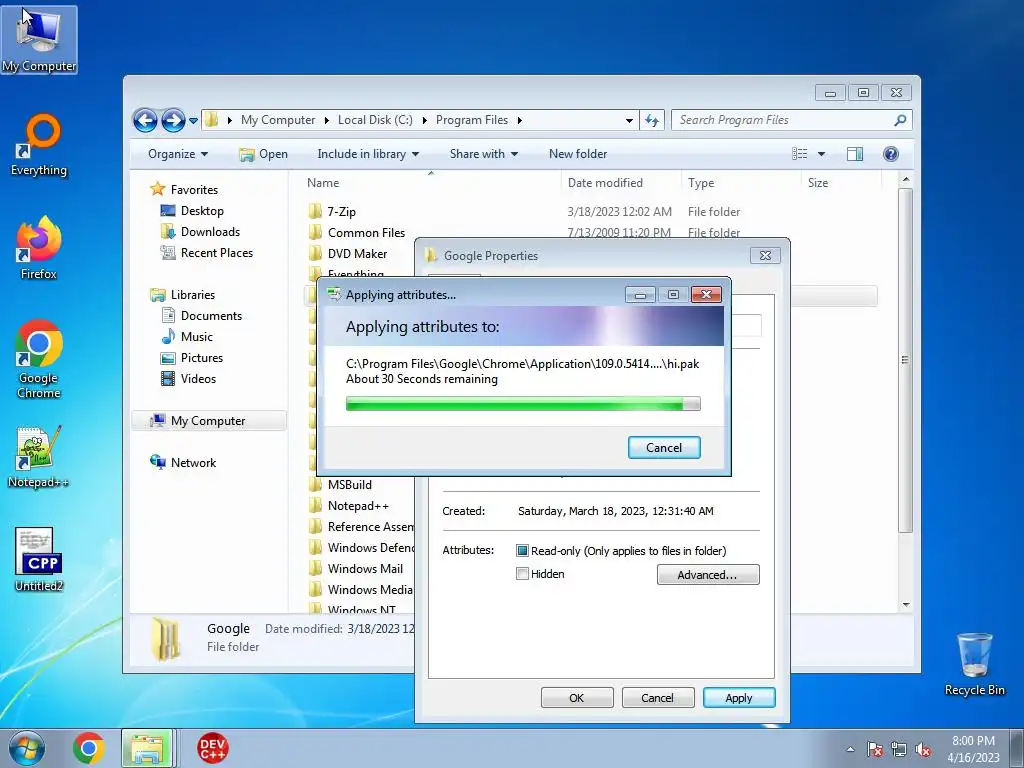Viewport: 1024px width, 768px height.
Task: Expand address bar history dropdown
Action: (x=629, y=121)
